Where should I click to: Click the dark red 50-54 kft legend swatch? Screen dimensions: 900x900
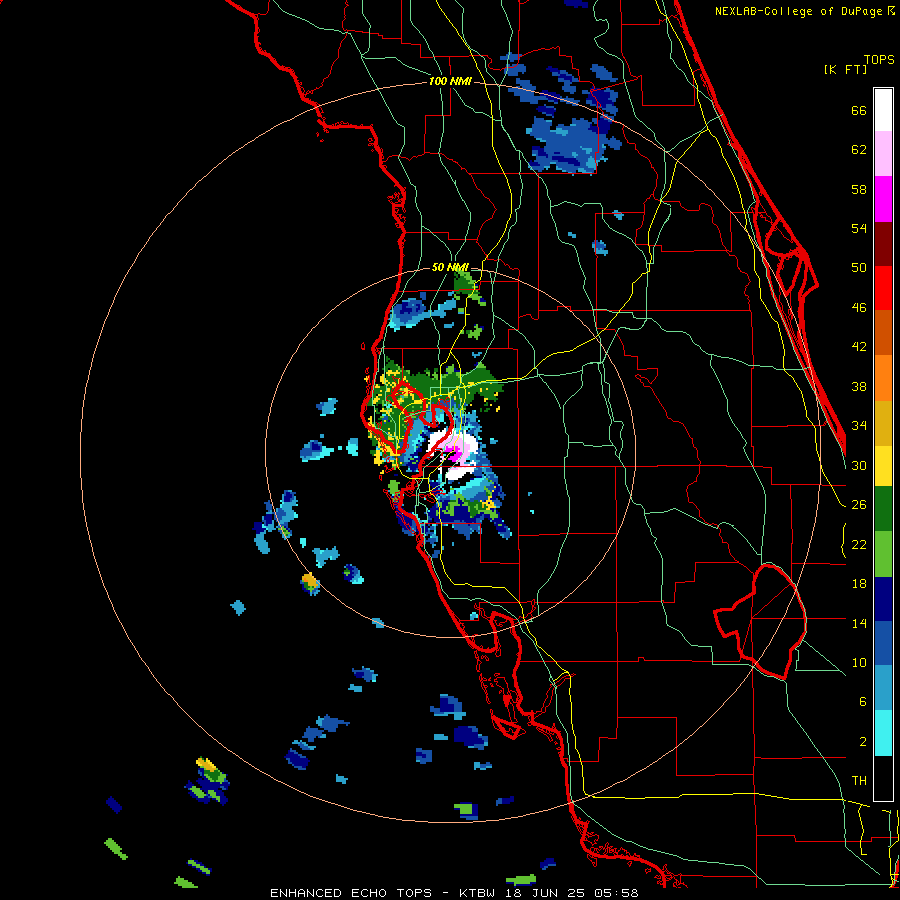click(x=883, y=244)
